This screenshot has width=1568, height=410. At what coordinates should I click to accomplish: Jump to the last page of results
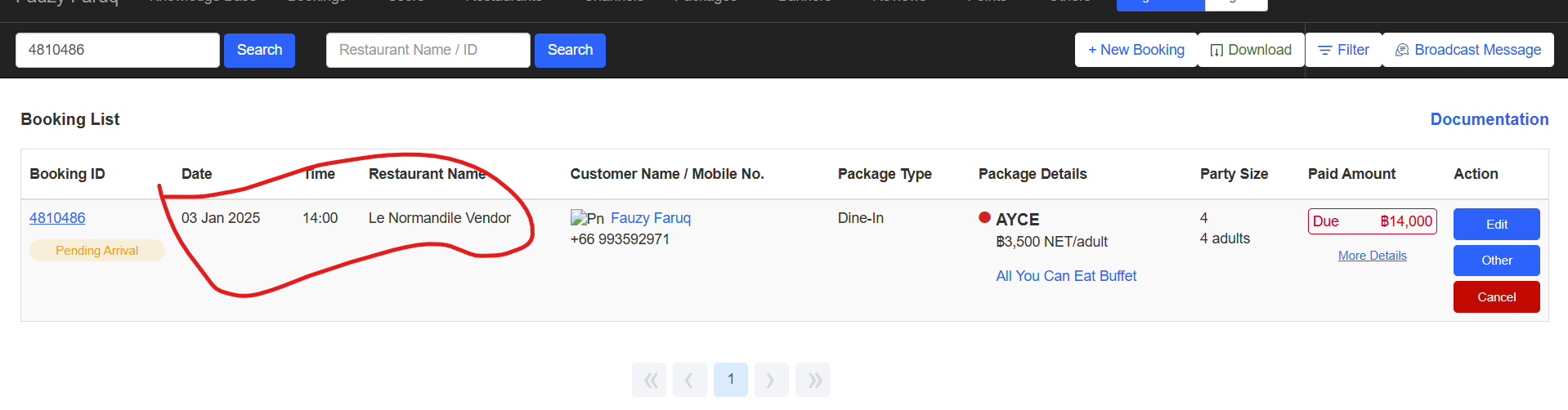(813, 380)
